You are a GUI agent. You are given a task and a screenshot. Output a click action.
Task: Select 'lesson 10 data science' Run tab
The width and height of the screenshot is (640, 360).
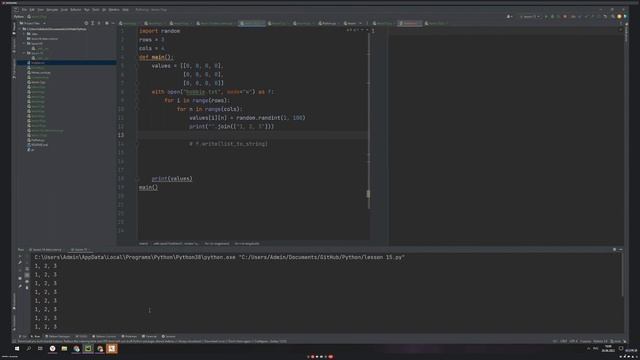[x=46, y=249]
